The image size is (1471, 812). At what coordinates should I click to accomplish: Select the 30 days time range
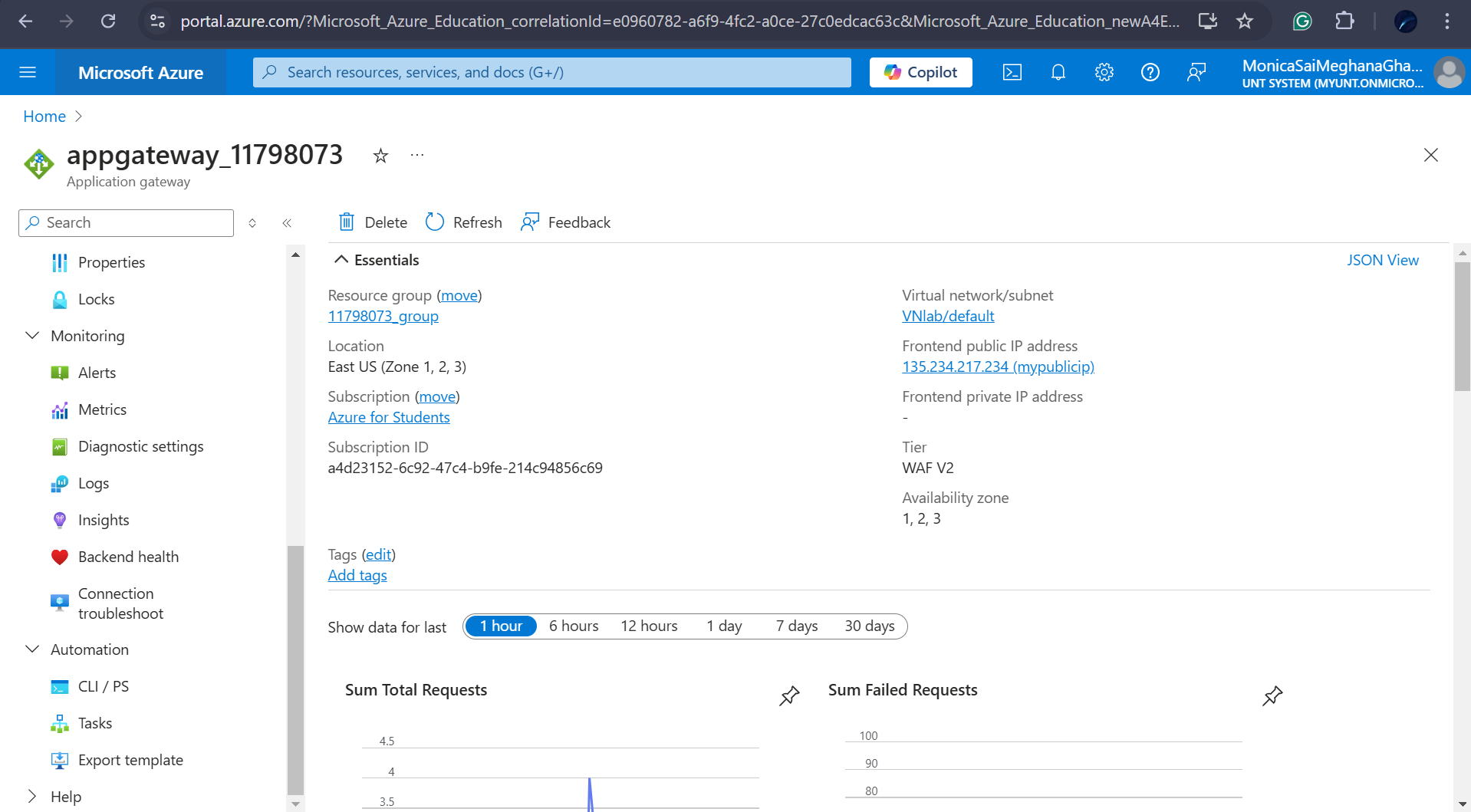click(x=870, y=626)
